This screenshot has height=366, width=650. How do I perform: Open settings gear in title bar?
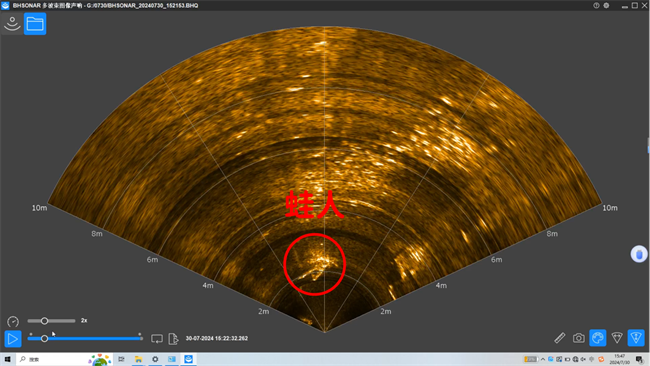pyautogui.click(x=606, y=5)
